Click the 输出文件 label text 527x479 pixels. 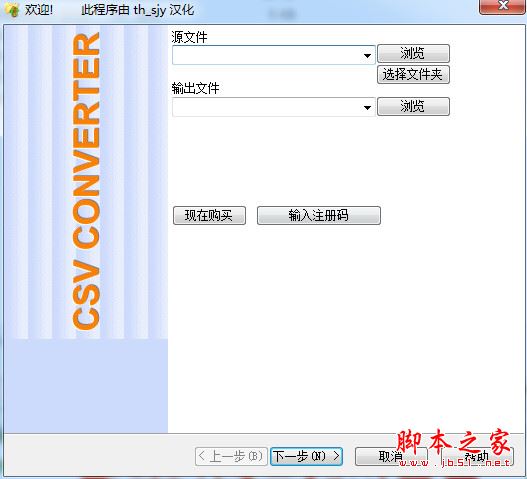click(195, 88)
